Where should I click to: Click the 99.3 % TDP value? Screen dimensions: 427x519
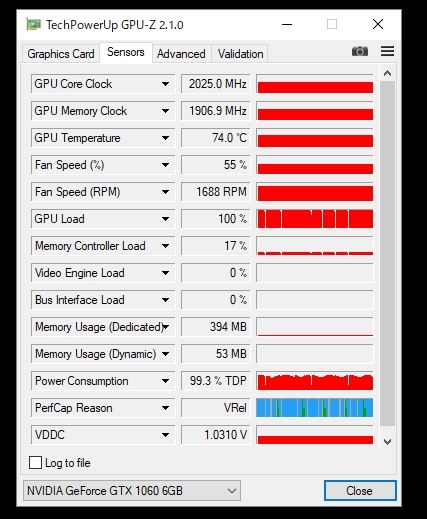[216, 381]
